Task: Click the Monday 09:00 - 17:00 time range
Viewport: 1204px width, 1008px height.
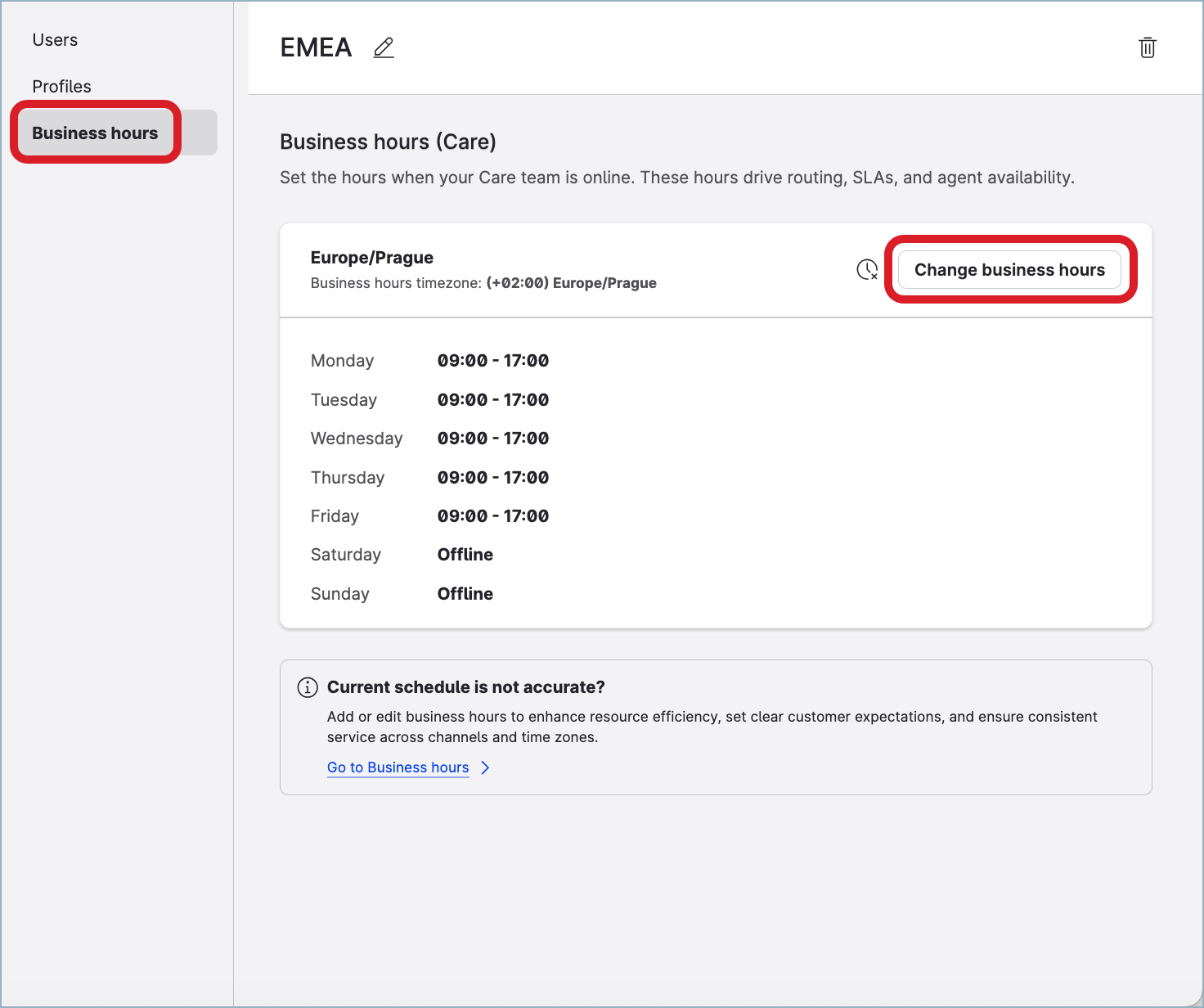Action: point(492,361)
